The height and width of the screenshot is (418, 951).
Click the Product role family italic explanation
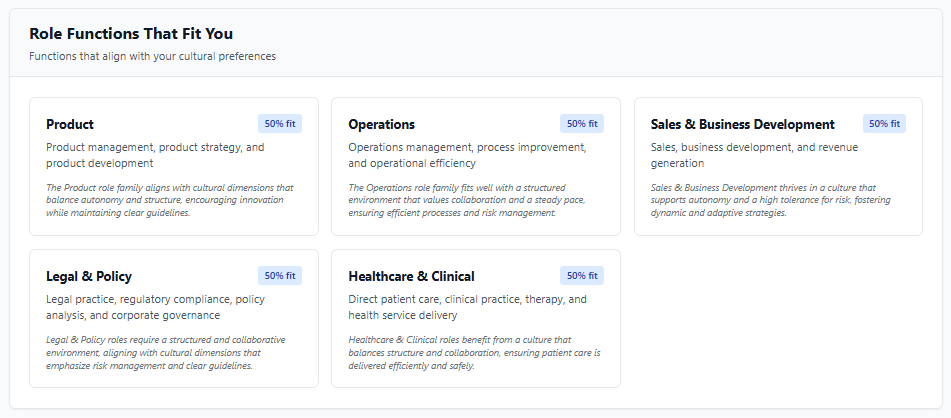(x=170, y=200)
